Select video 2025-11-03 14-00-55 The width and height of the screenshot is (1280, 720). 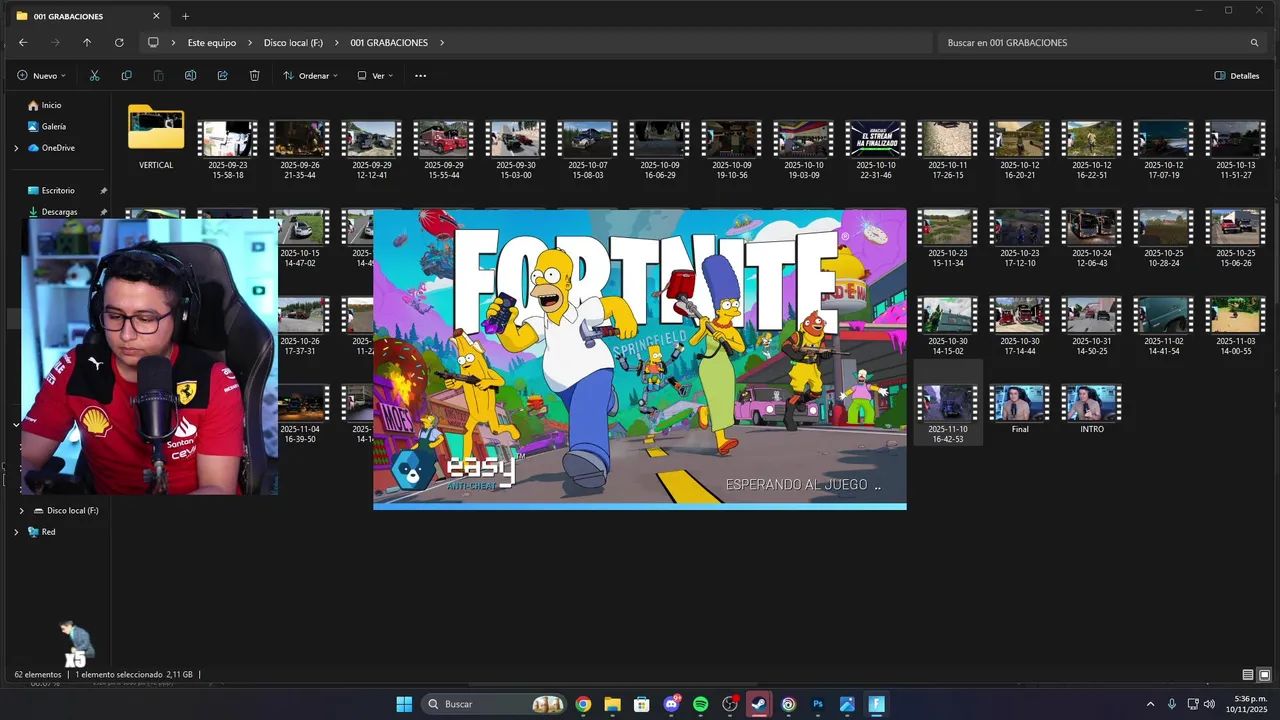coord(1235,326)
